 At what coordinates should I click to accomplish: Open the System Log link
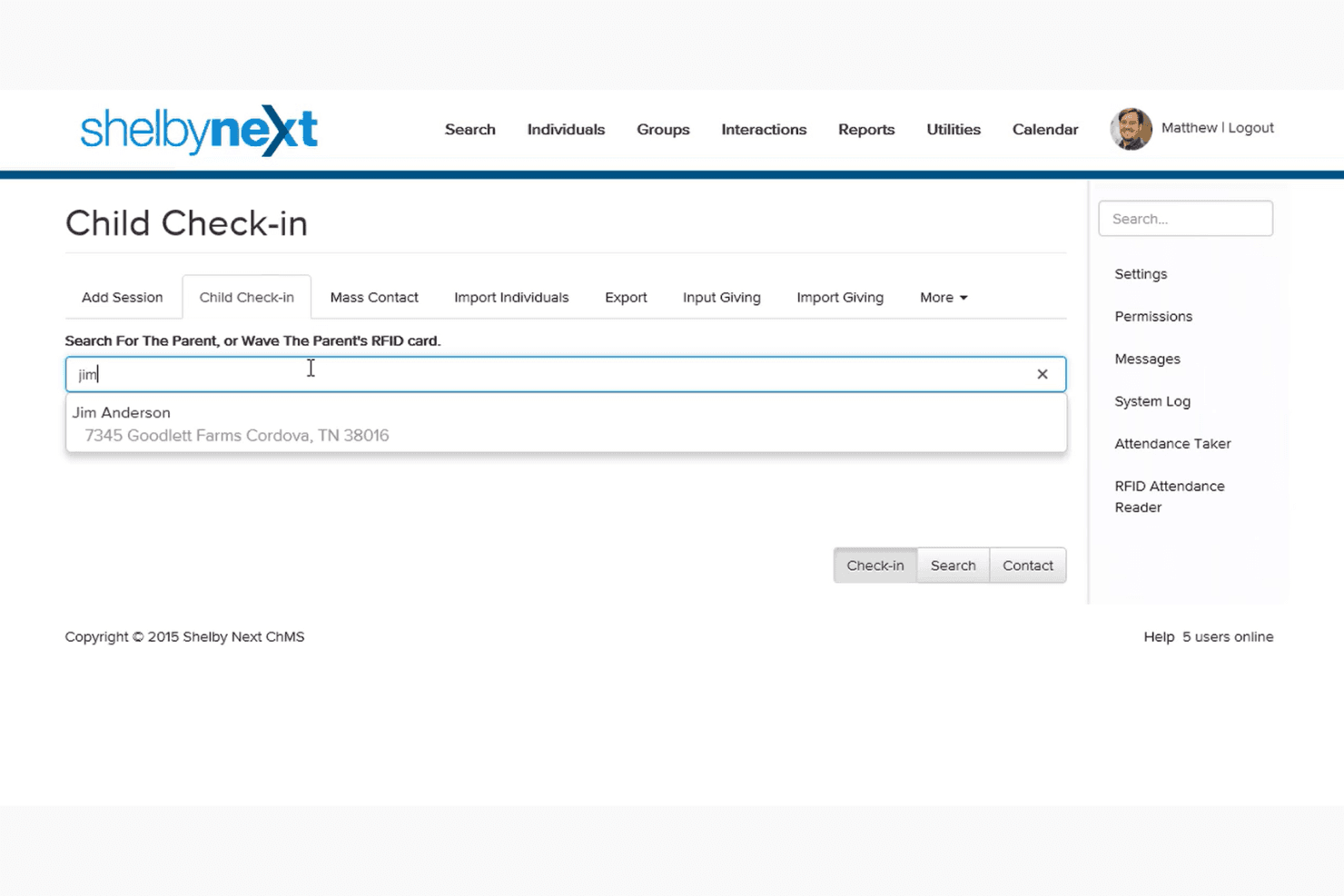(x=1152, y=401)
